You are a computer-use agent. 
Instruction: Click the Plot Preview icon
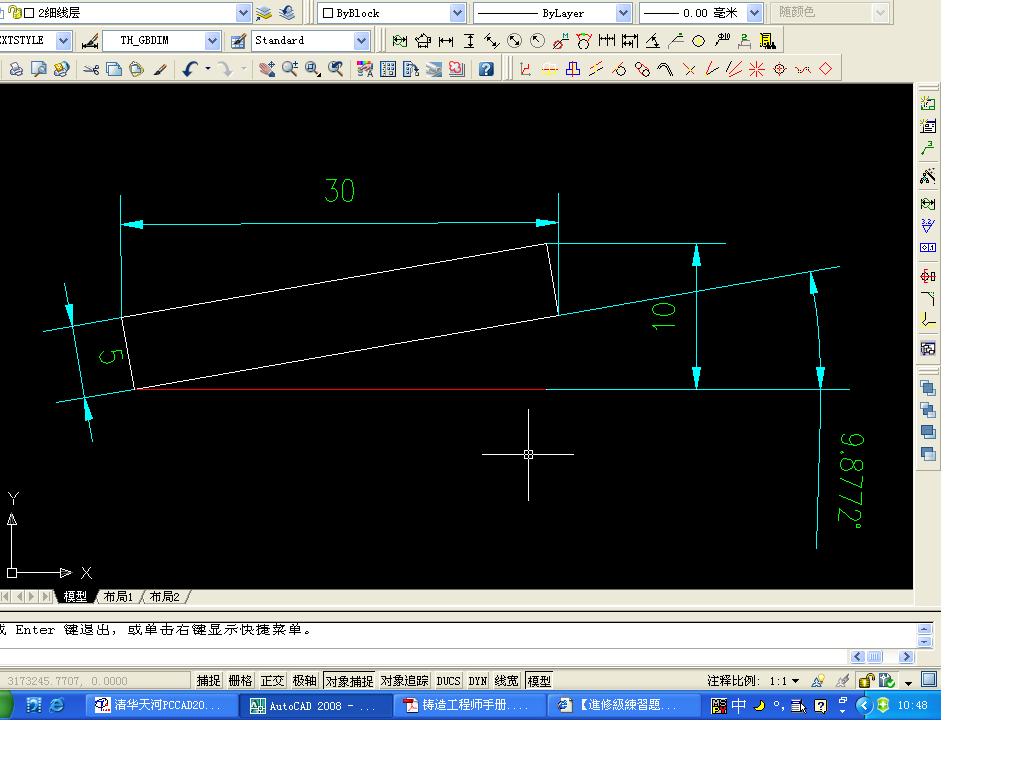[x=39, y=69]
